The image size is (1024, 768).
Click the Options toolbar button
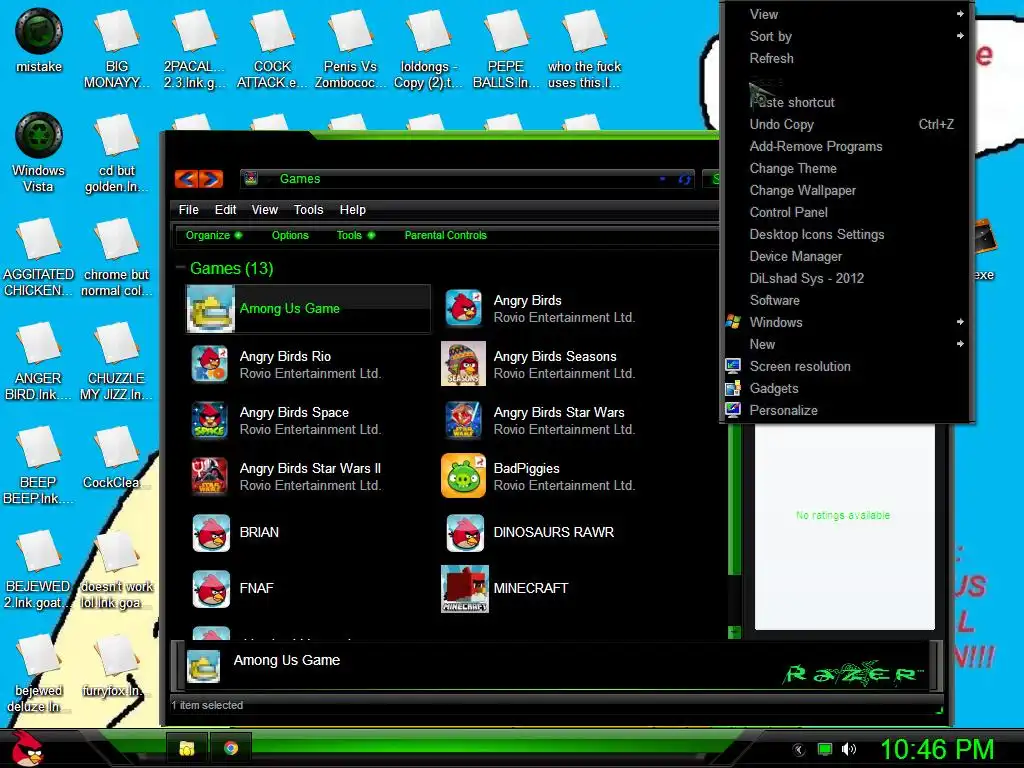pyautogui.click(x=290, y=235)
